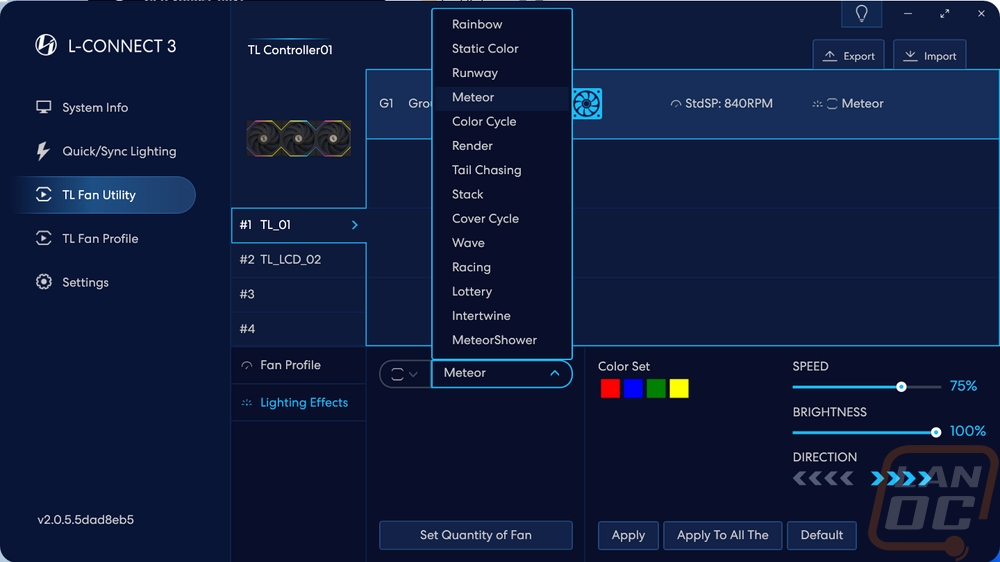Click Set Quantity of Fan button
The width and height of the screenshot is (1000, 562).
tap(476, 535)
